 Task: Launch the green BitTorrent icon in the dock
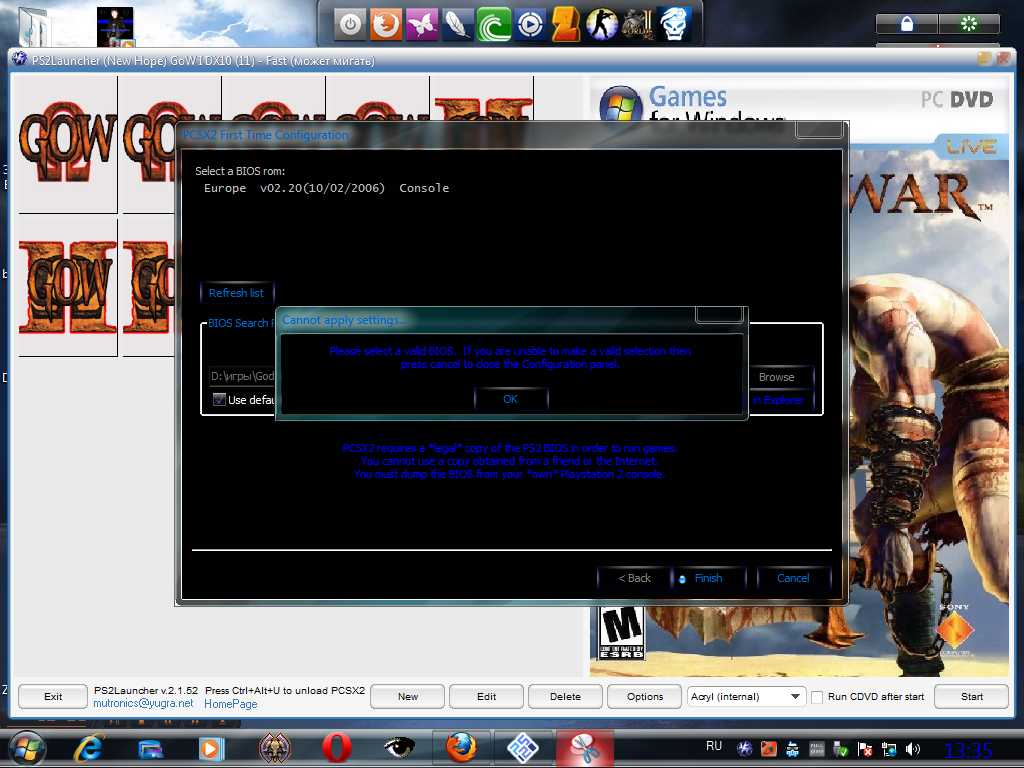[x=493, y=25]
